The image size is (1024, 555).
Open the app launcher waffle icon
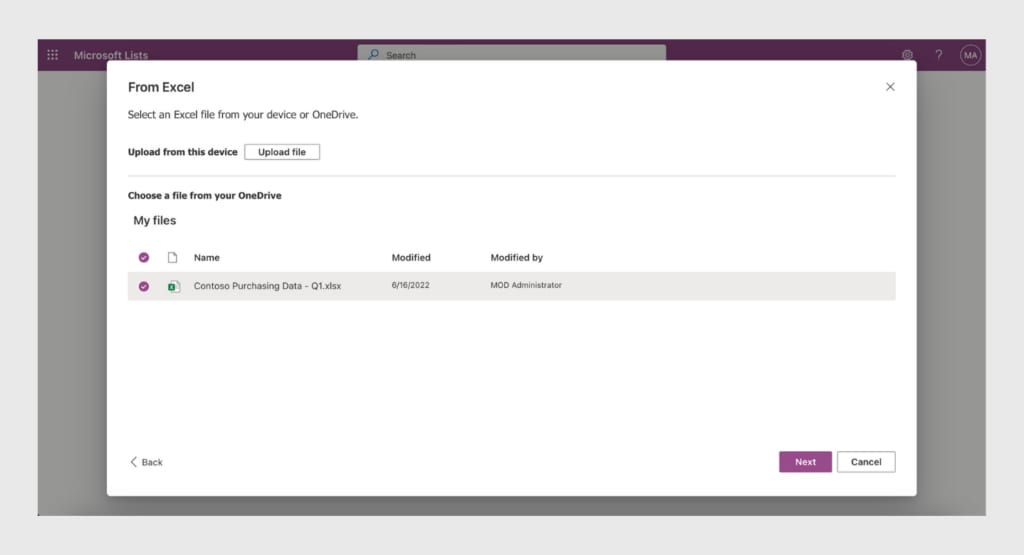(x=53, y=55)
